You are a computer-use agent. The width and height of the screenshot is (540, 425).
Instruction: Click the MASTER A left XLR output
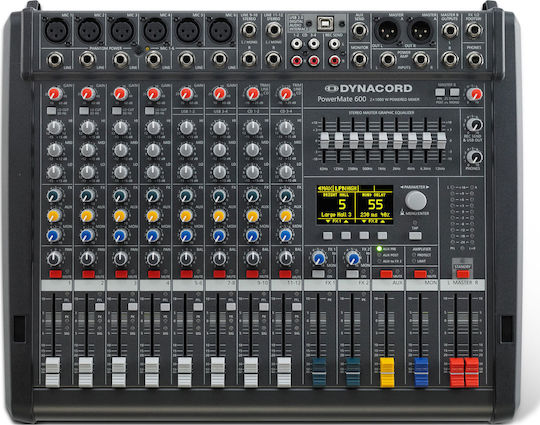(386, 31)
